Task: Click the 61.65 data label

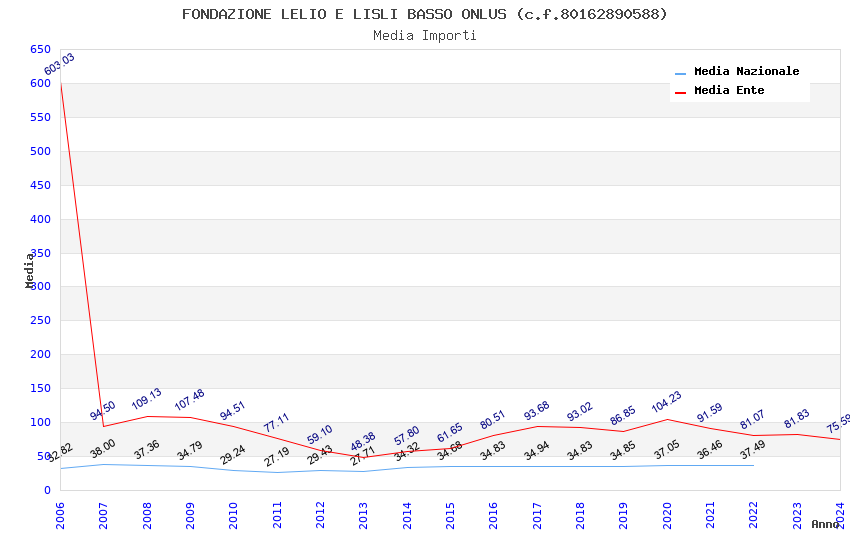Action: 449,433
